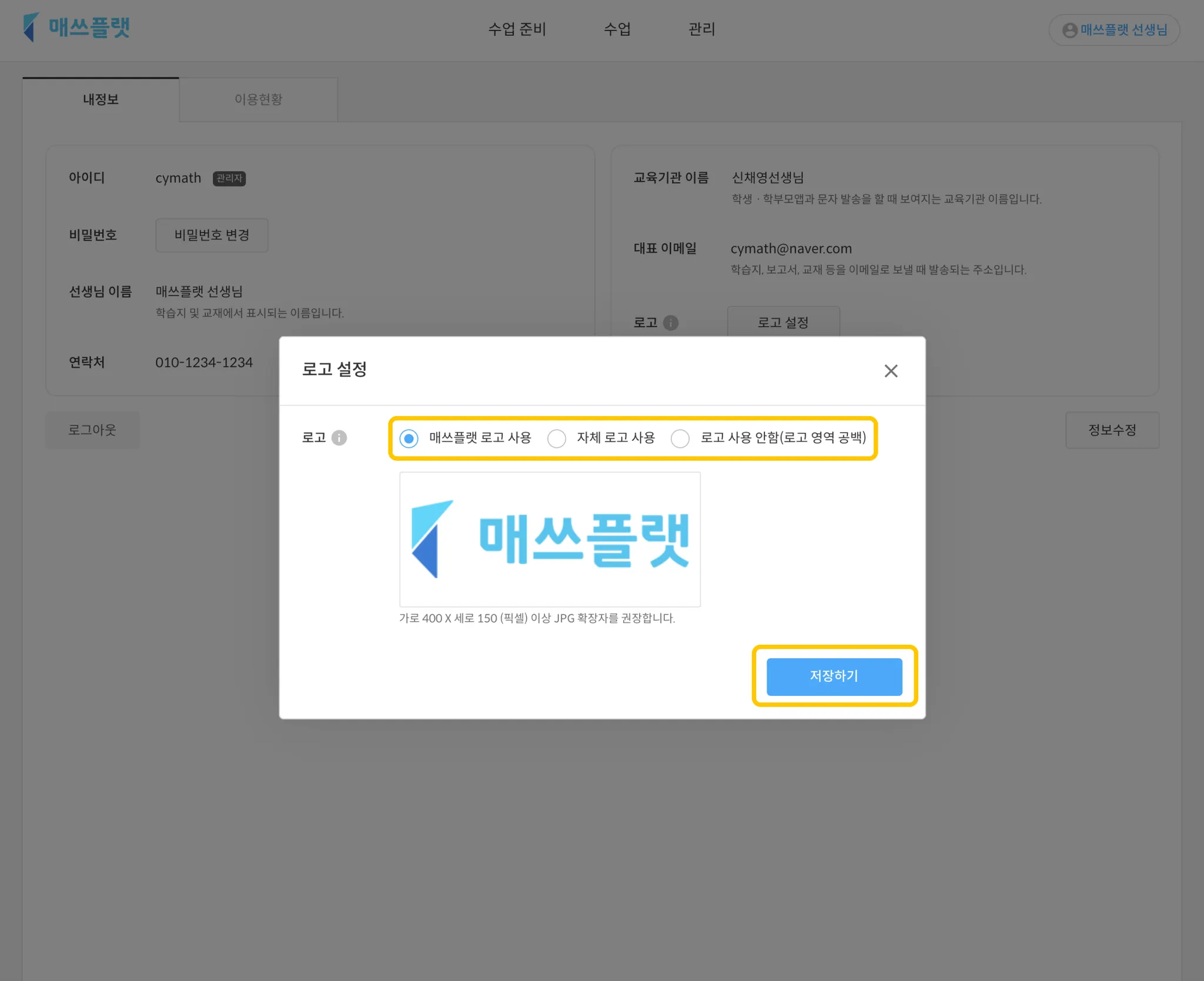1204x981 pixels.
Task: Click the 정보수정 button
Action: [1112, 430]
